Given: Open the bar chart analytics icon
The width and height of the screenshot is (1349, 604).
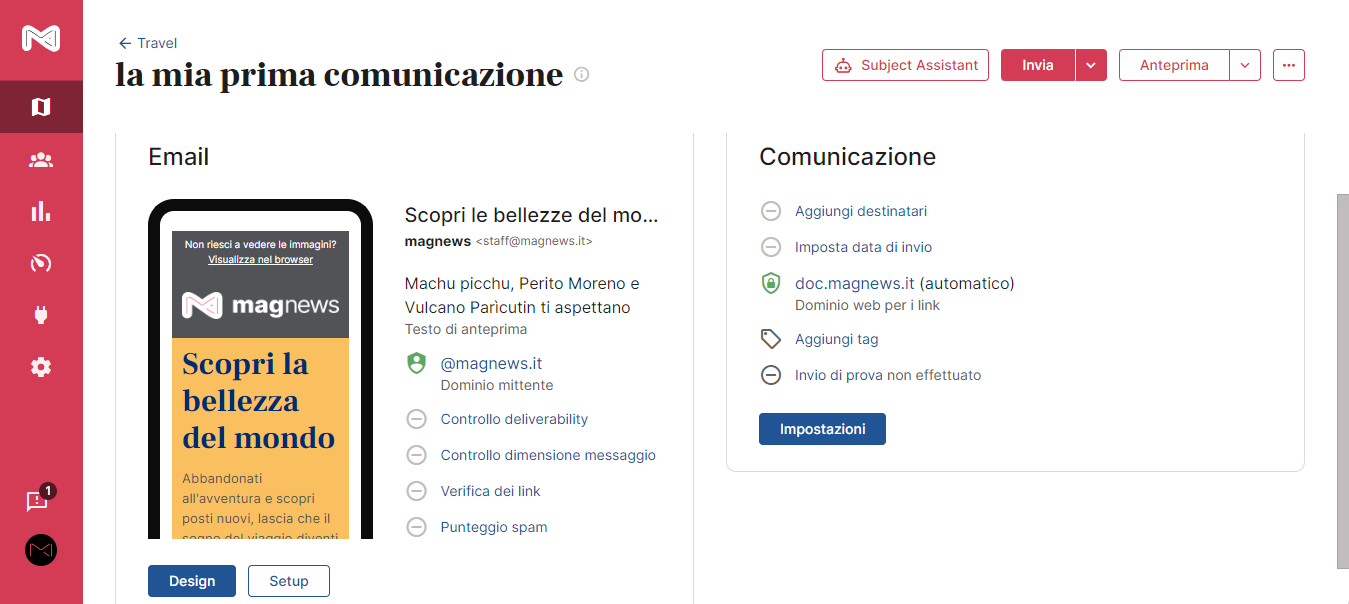Looking at the screenshot, I should click(x=41, y=211).
